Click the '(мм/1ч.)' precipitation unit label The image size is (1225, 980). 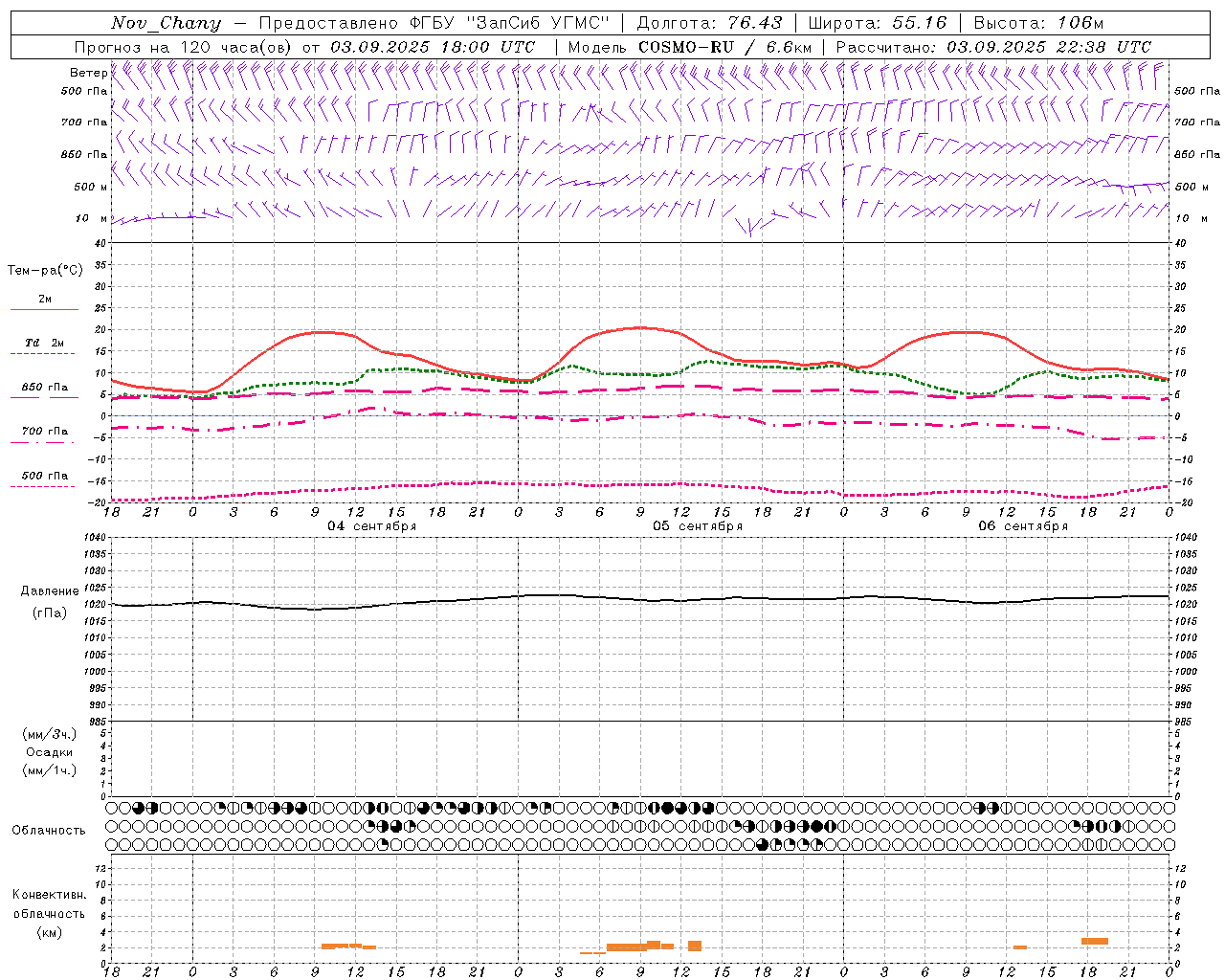point(49,770)
